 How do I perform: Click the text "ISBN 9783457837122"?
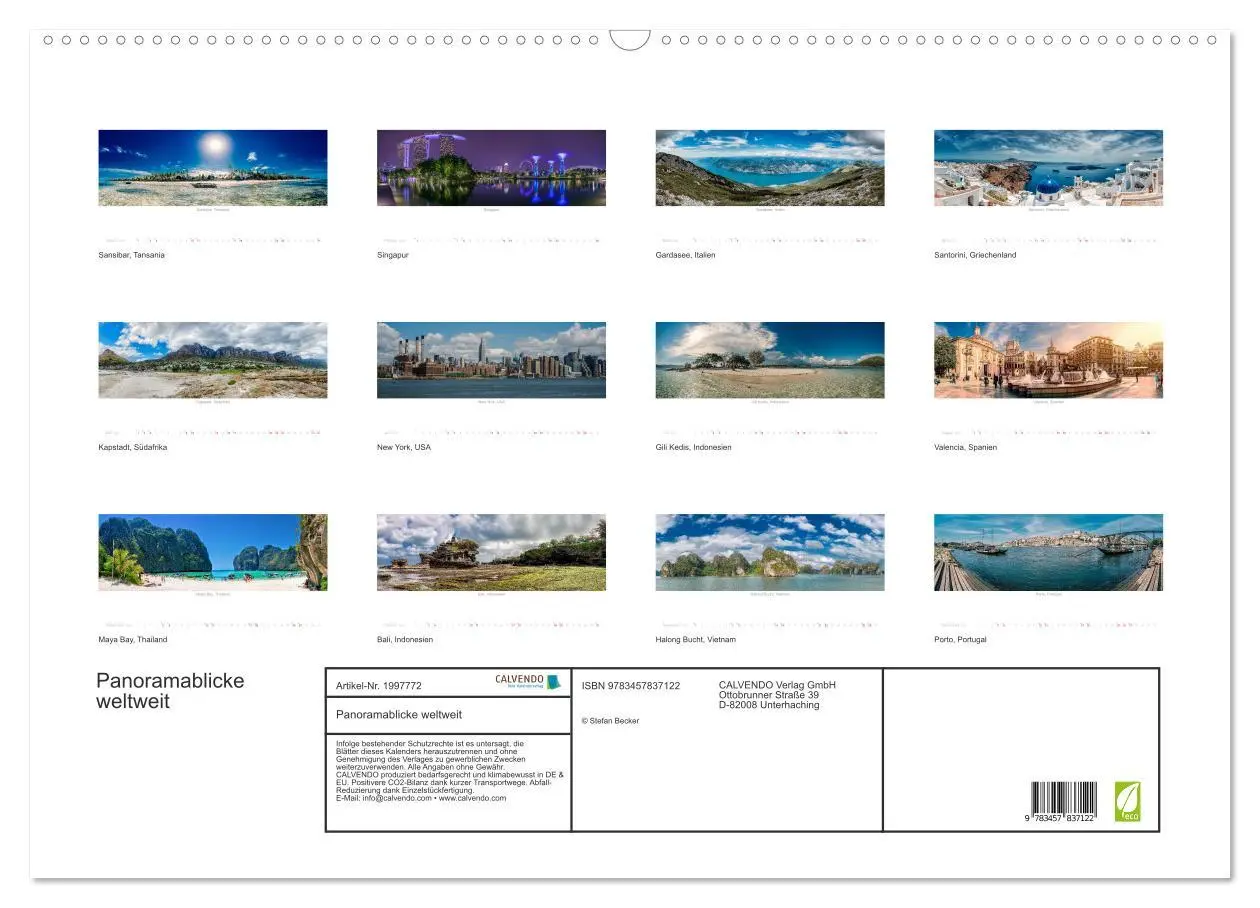pos(631,686)
